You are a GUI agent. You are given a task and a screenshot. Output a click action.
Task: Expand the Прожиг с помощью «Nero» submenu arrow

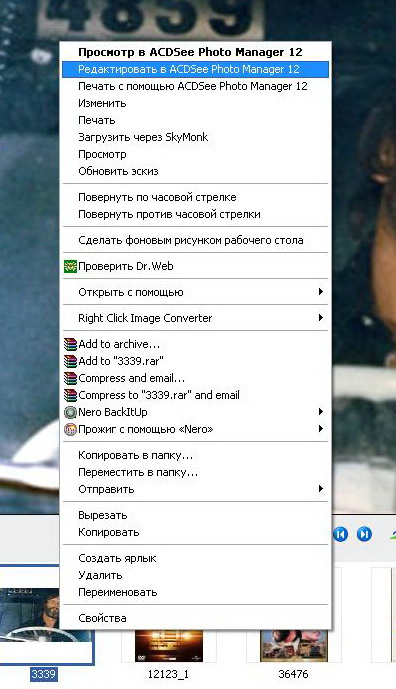(x=321, y=428)
